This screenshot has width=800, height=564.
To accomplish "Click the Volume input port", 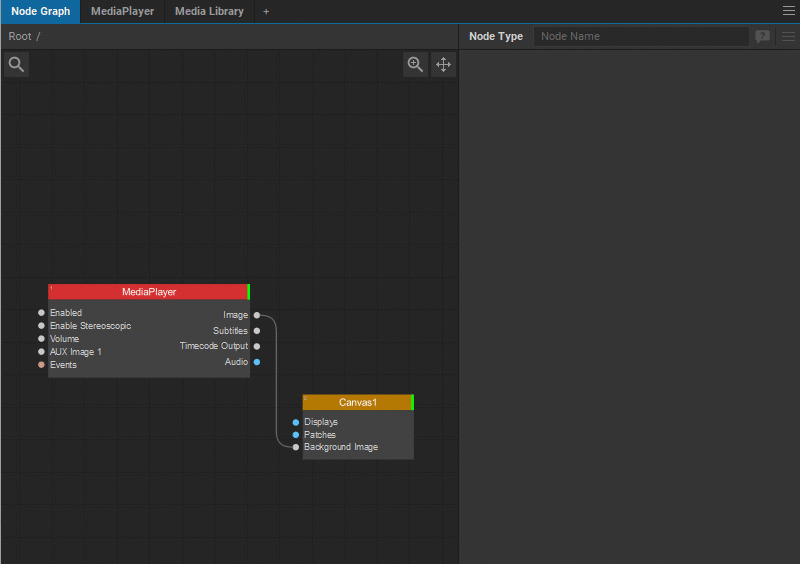I will 41,338.
